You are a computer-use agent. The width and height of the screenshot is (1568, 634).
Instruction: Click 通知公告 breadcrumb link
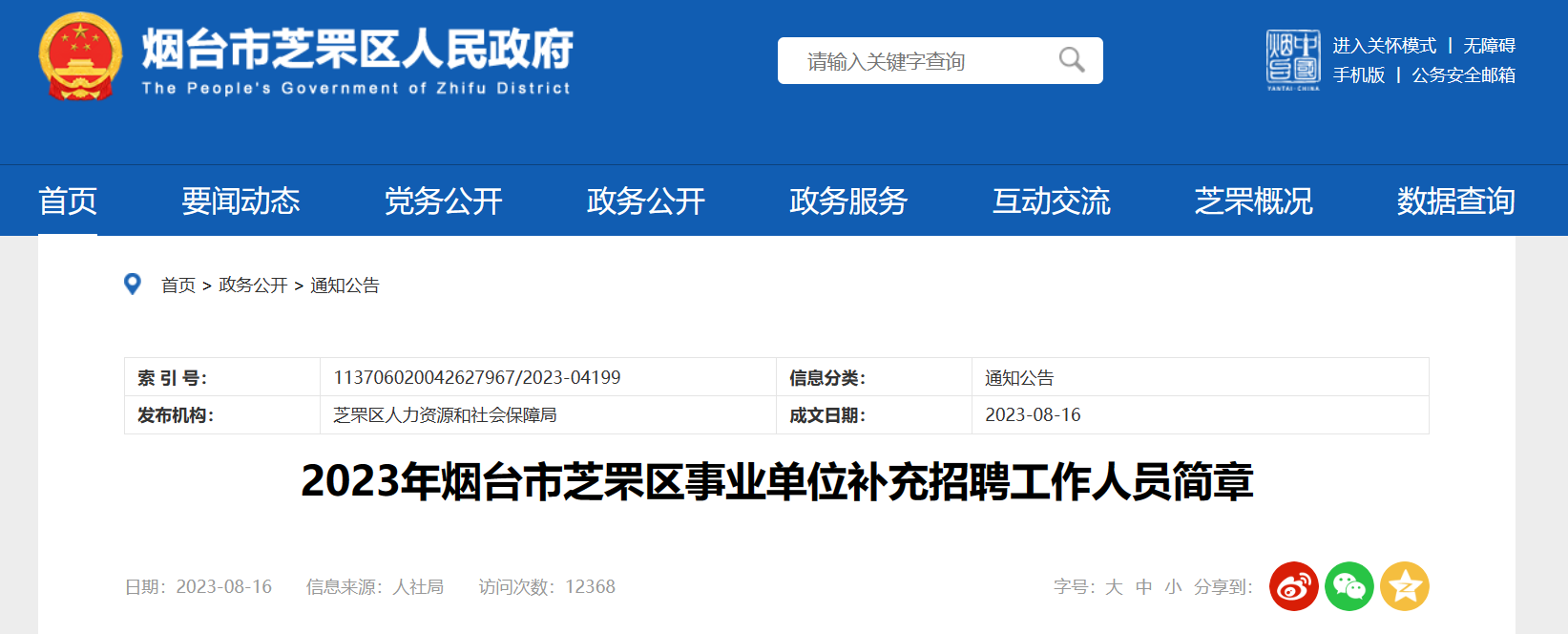tap(345, 285)
